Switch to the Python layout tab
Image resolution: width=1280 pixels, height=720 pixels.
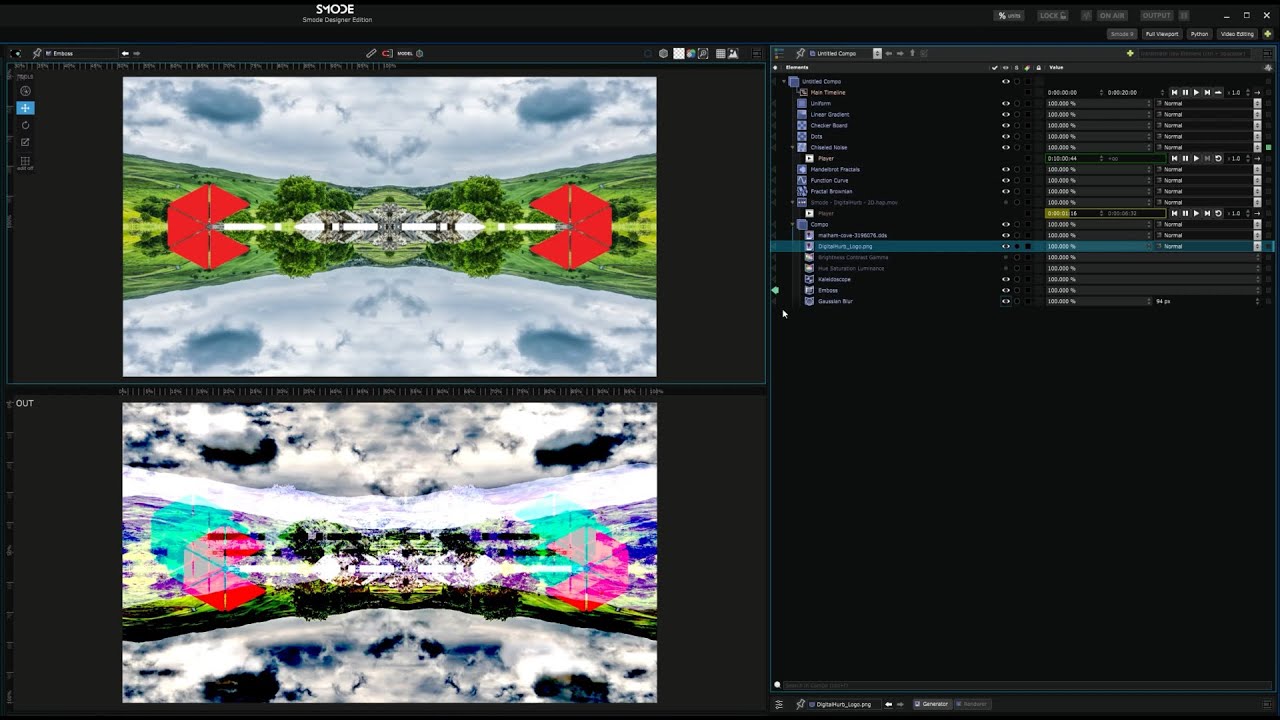(x=1199, y=34)
